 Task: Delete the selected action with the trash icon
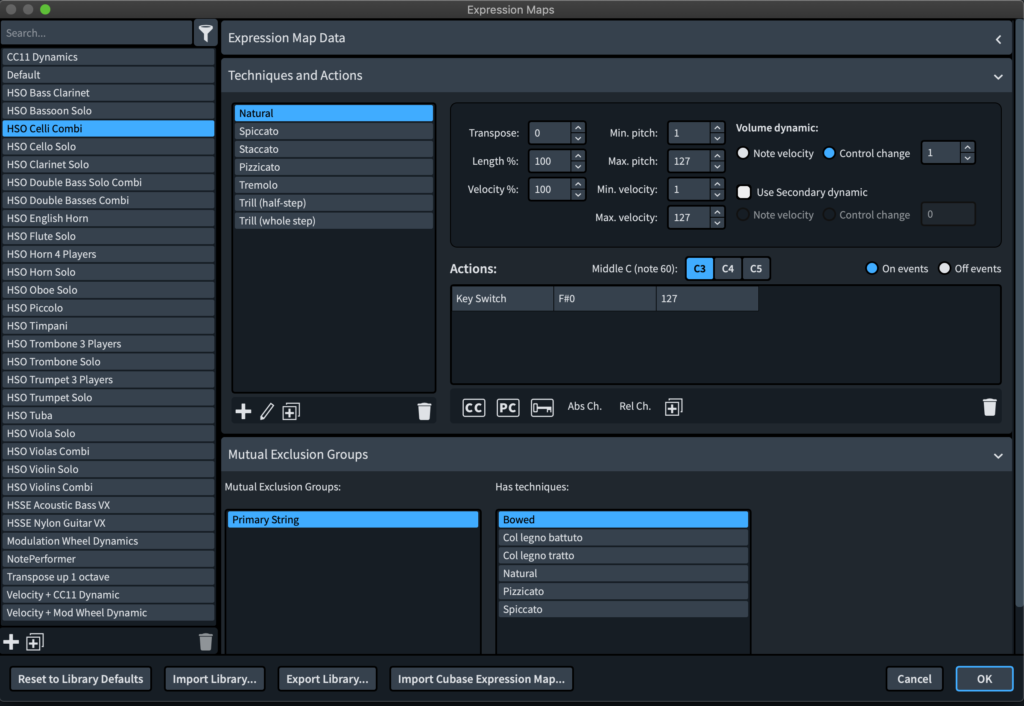(x=989, y=408)
